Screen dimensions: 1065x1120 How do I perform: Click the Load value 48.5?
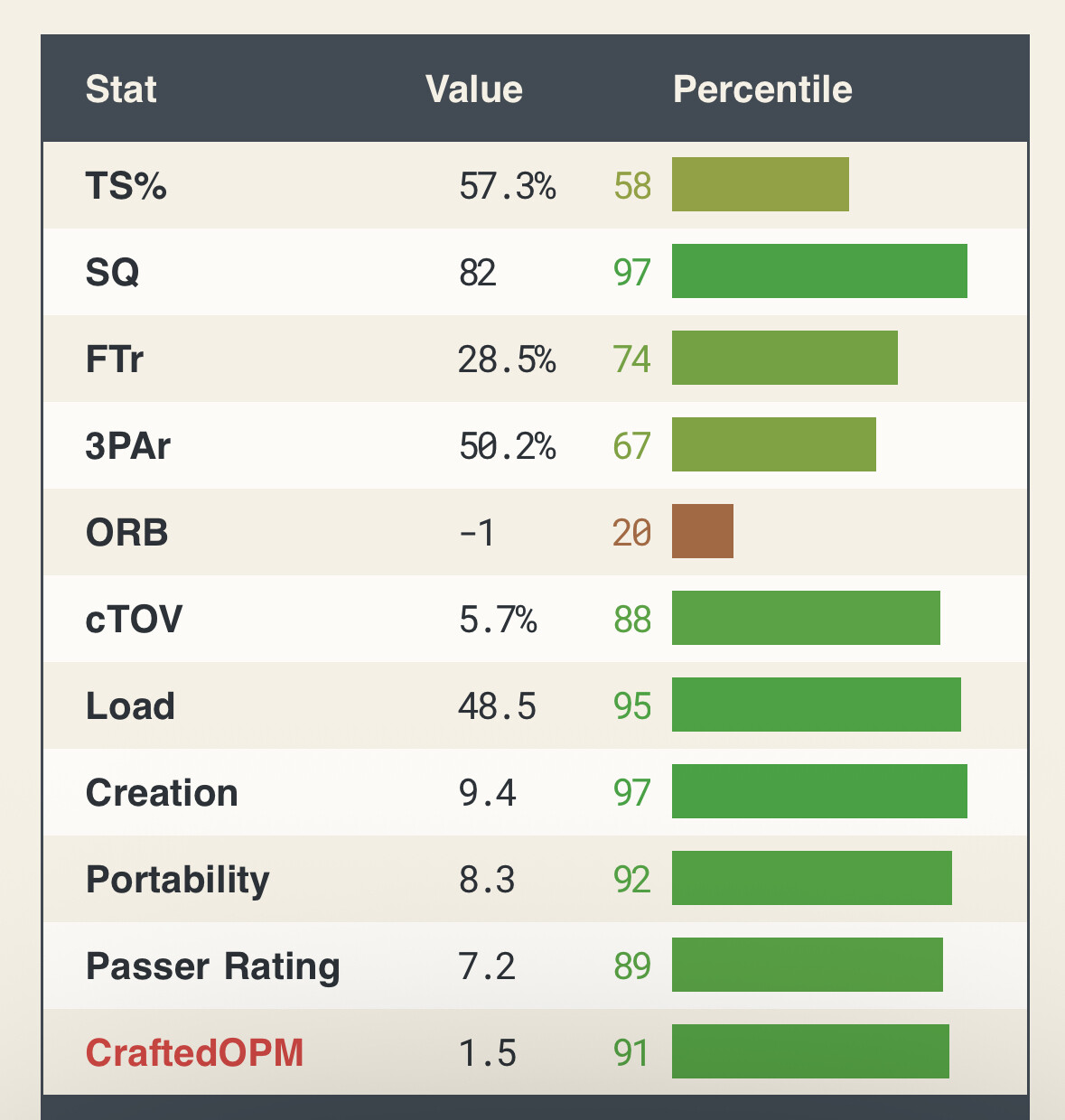coord(498,706)
